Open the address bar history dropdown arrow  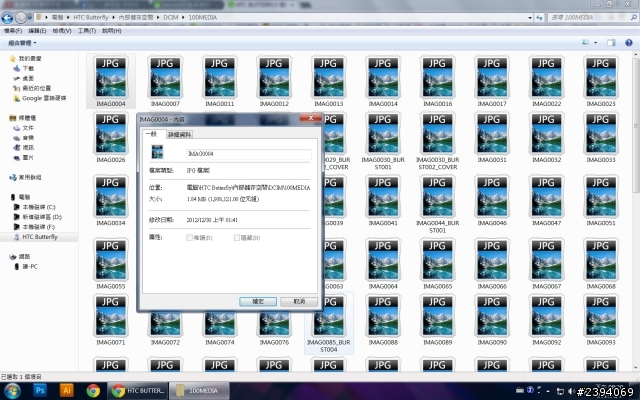pyautogui.click(x=530, y=18)
